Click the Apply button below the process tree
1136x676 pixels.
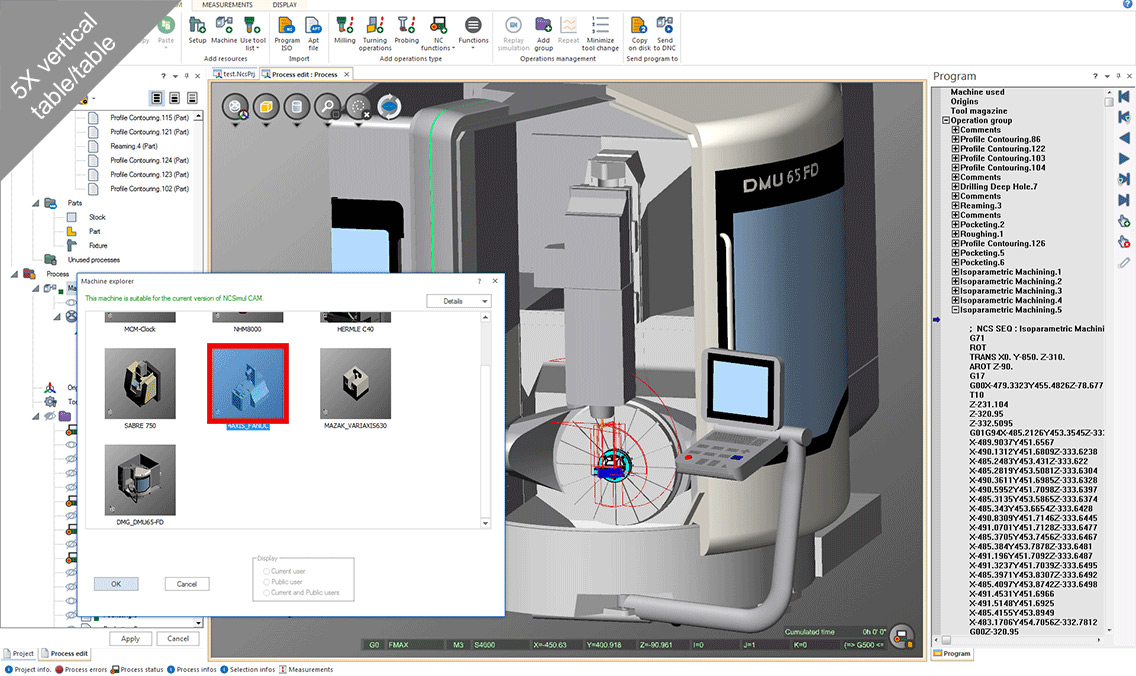130,638
